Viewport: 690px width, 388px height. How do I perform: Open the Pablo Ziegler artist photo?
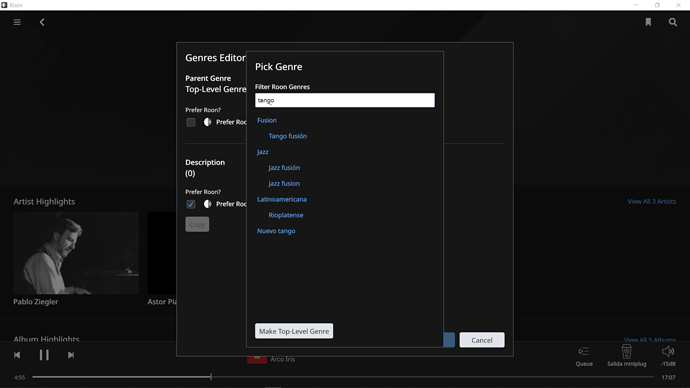pyautogui.click(x=76, y=253)
